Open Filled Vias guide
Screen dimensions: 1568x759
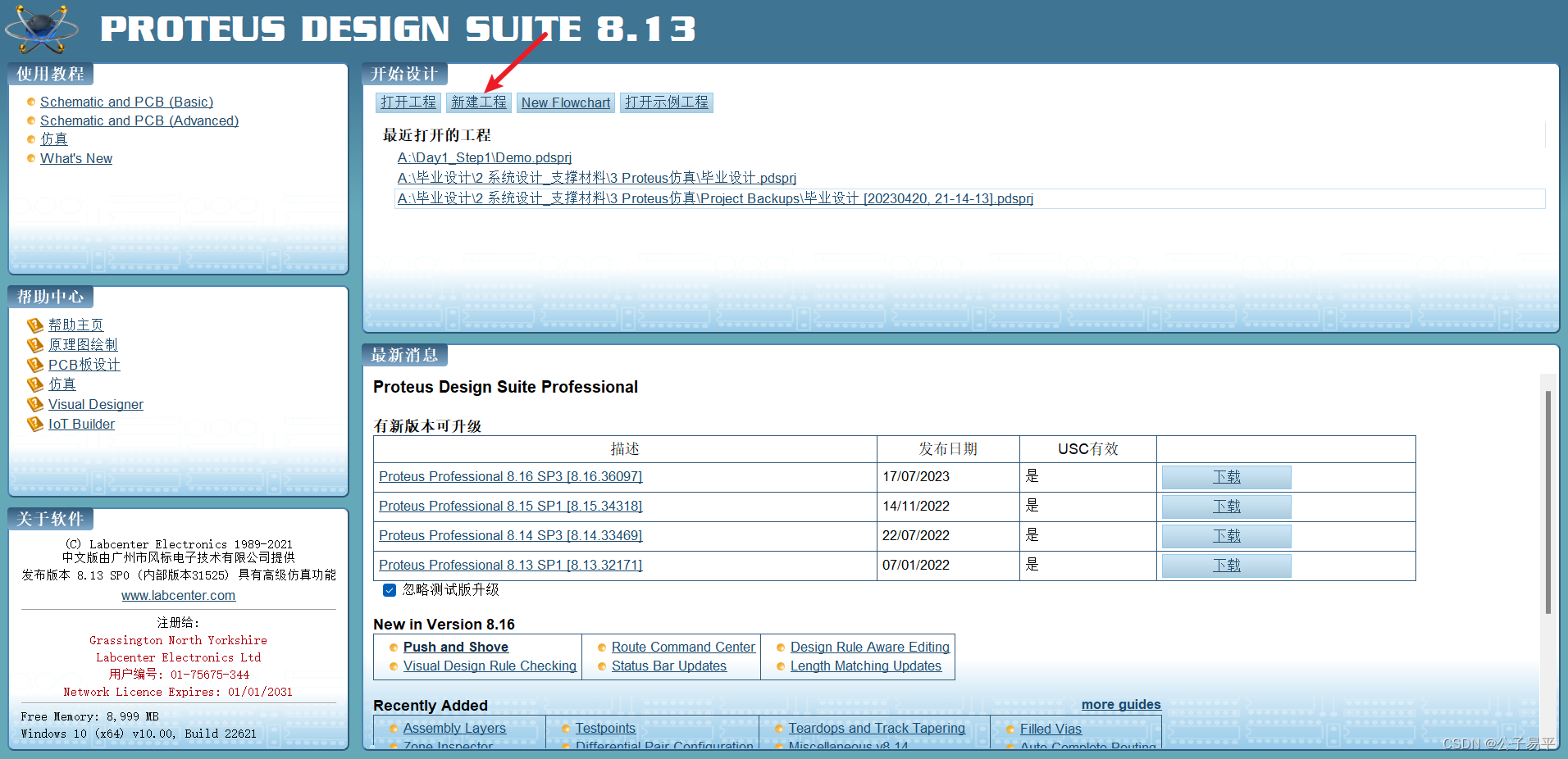click(x=1051, y=729)
